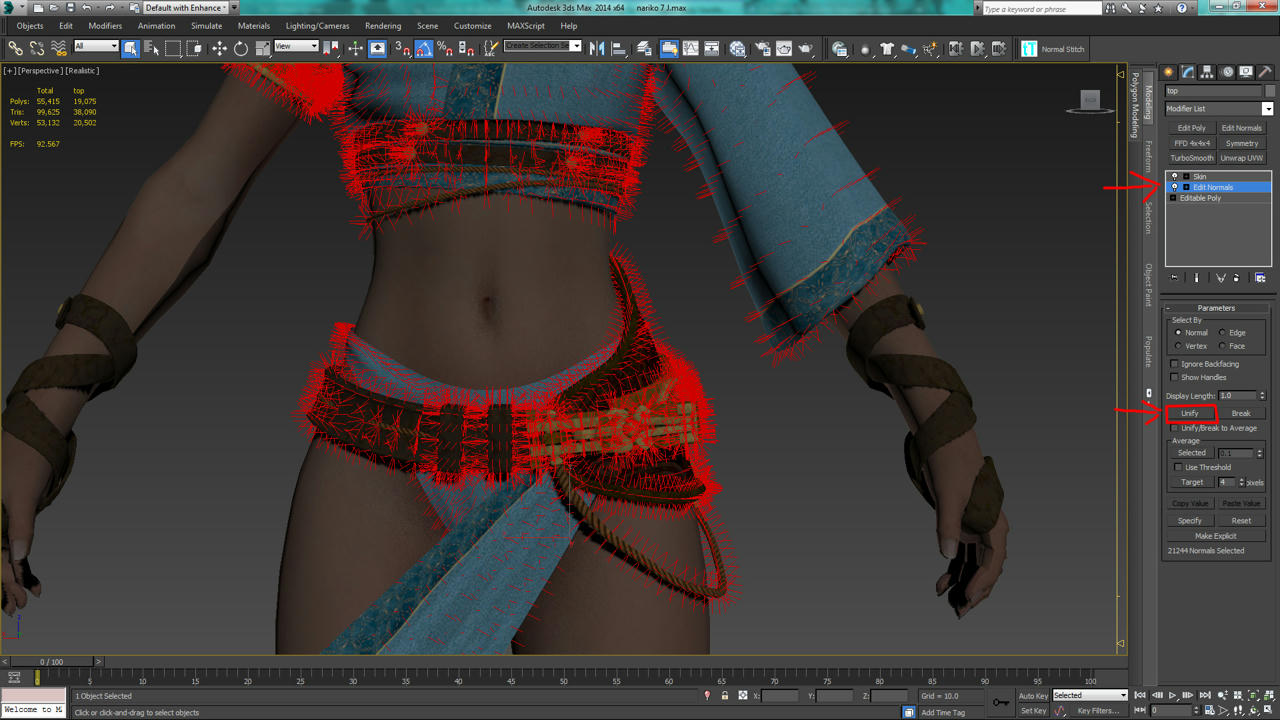Click the Align tool icon
Screen dimensions: 1280x720
(x=619, y=48)
